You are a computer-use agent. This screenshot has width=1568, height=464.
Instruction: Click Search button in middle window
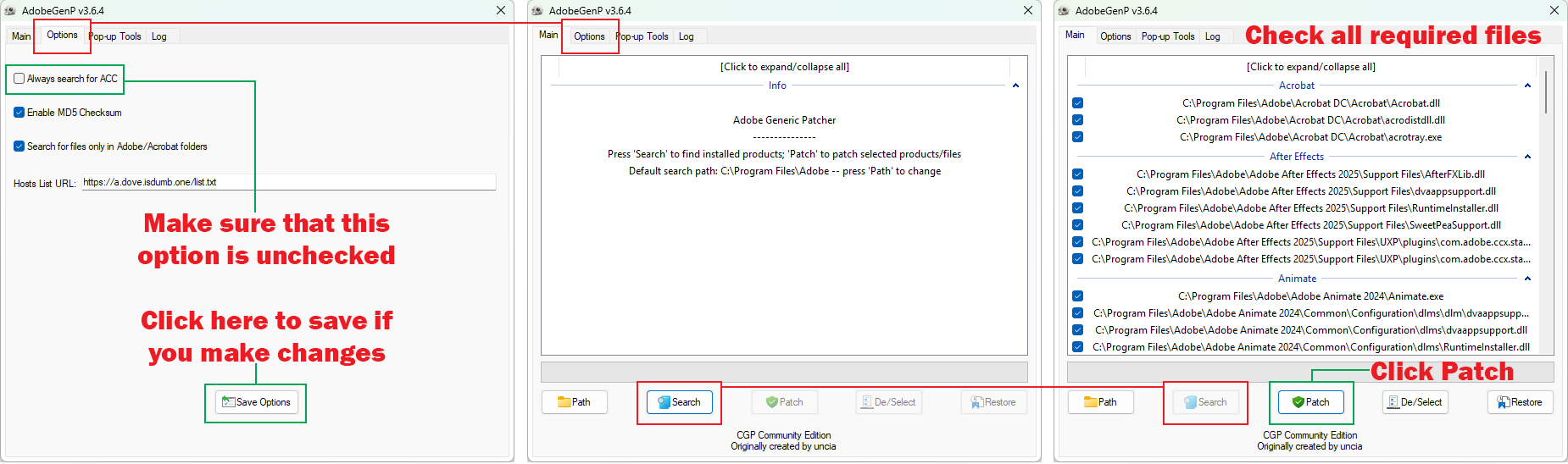coord(680,402)
